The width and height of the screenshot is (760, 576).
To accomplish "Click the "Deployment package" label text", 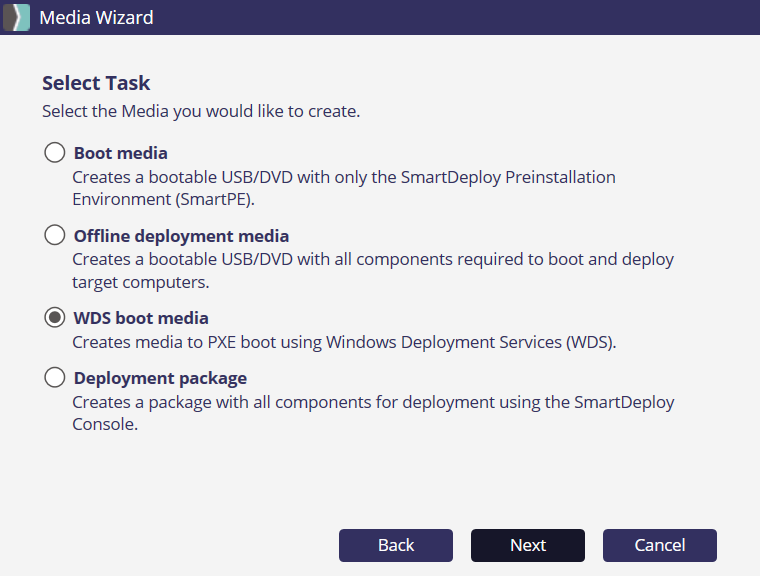I will pos(160,378).
